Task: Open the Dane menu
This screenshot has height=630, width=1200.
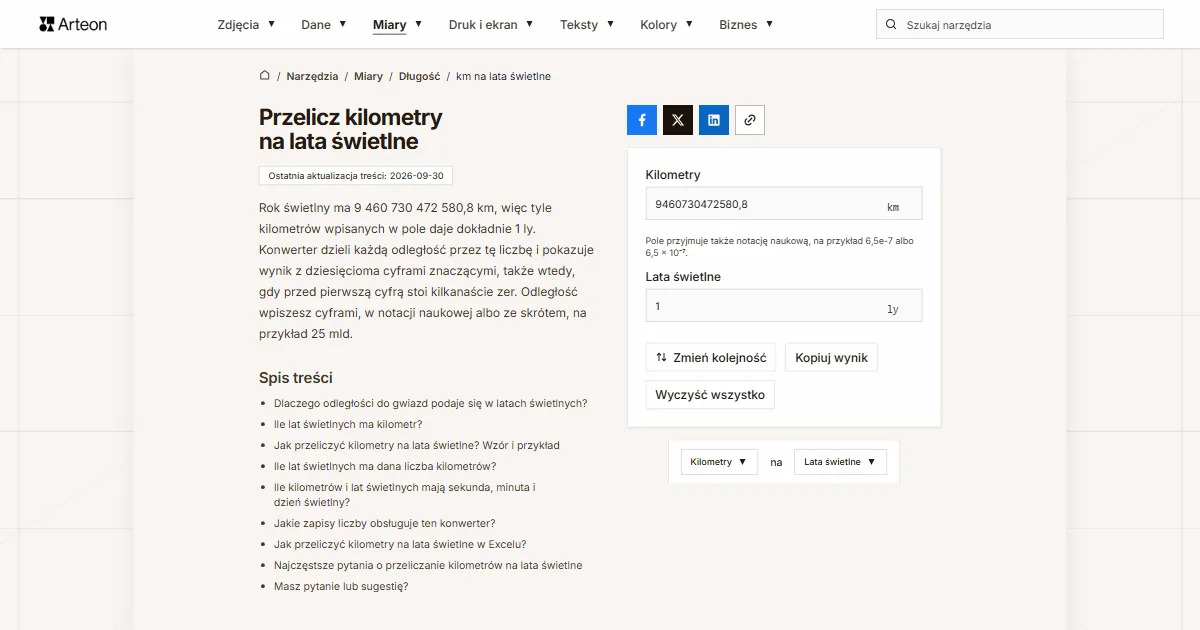Action: [x=324, y=25]
